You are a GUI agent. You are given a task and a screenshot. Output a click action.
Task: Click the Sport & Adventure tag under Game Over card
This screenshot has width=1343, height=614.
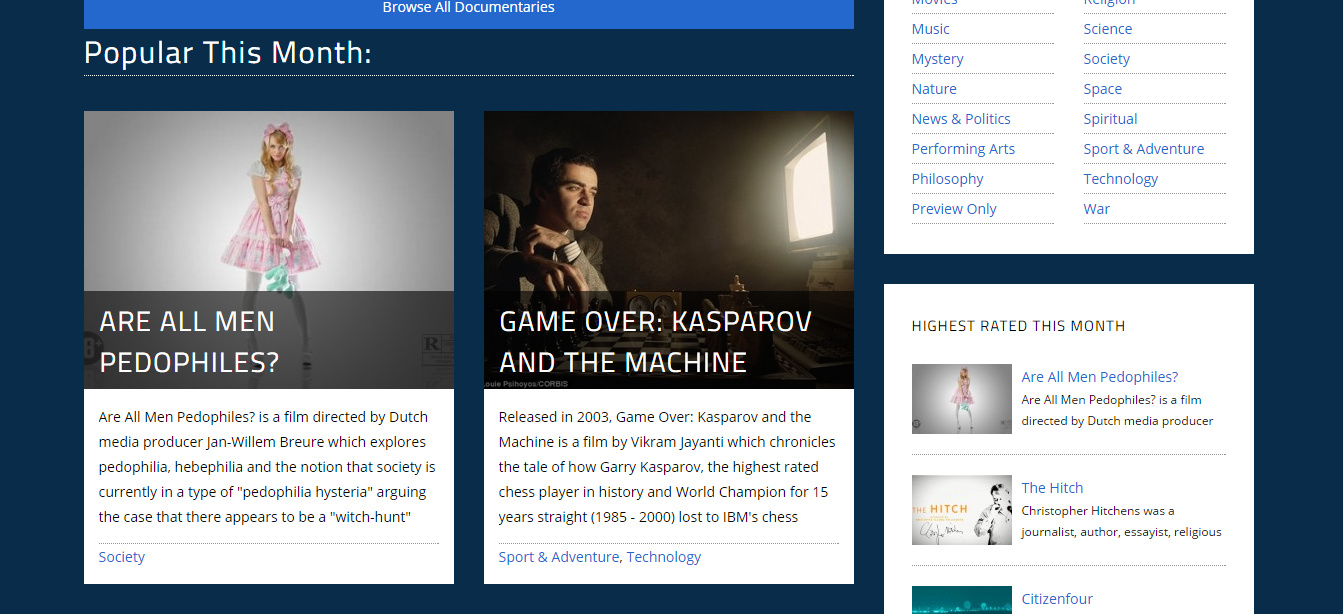[559, 557]
